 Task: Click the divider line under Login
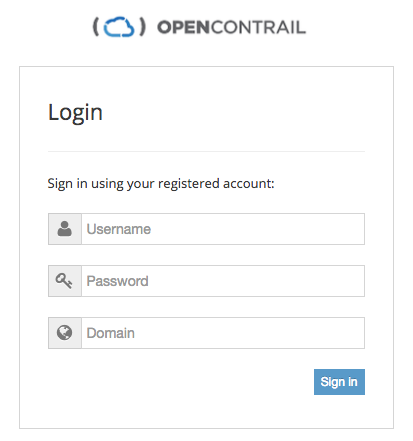(x=206, y=151)
